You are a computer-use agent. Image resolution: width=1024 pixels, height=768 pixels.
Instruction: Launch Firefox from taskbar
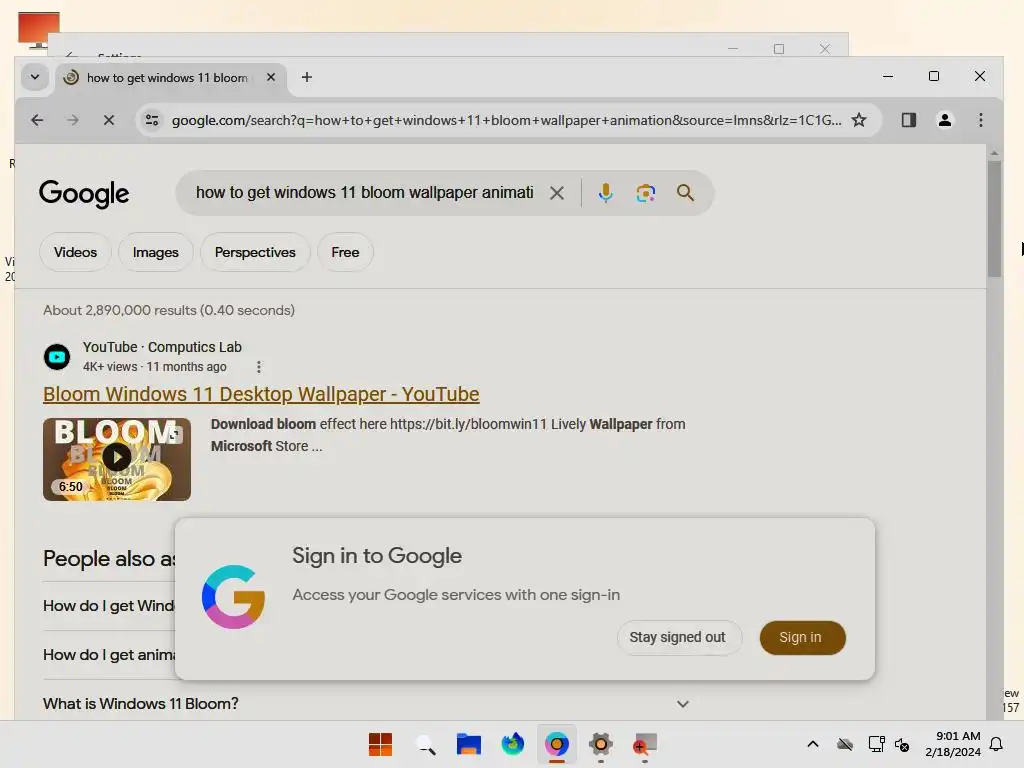point(513,744)
